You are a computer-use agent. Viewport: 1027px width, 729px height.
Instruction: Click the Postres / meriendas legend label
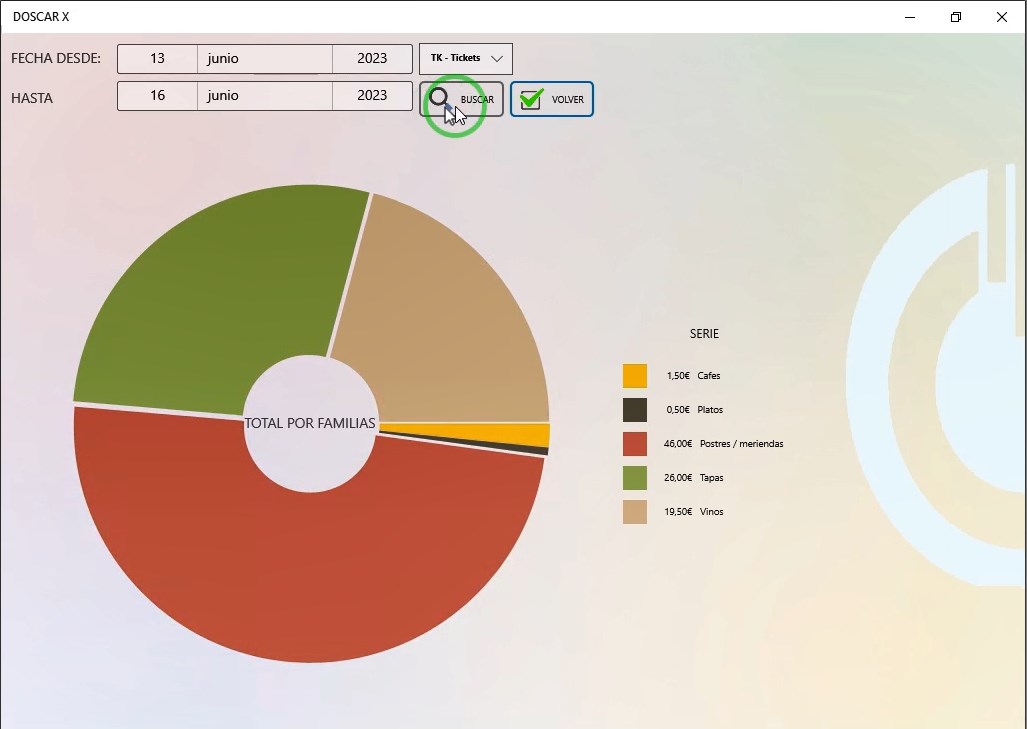pos(741,444)
